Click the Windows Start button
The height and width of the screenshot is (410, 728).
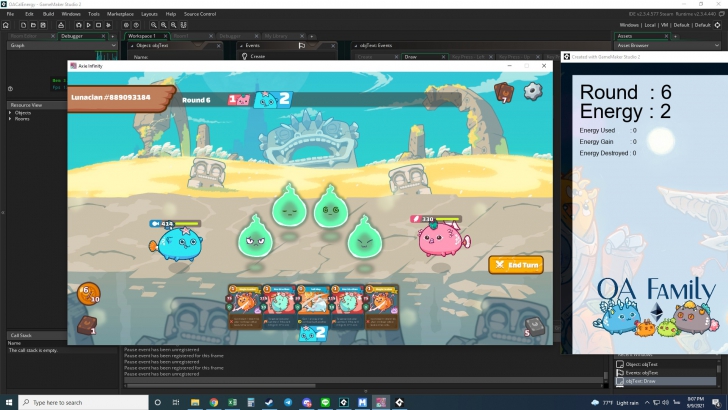8,402
